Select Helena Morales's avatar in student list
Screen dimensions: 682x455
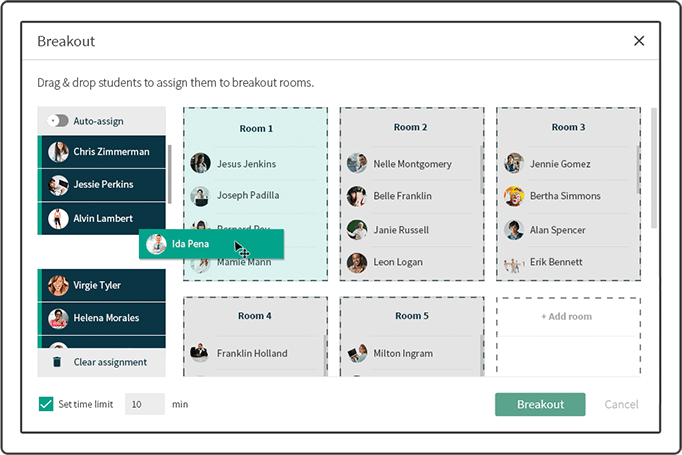click(58, 318)
